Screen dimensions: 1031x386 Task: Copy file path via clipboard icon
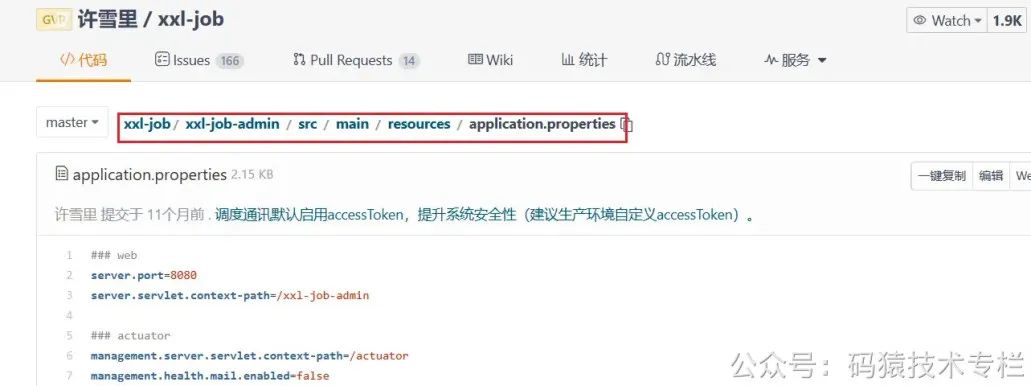tap(627, 124)
